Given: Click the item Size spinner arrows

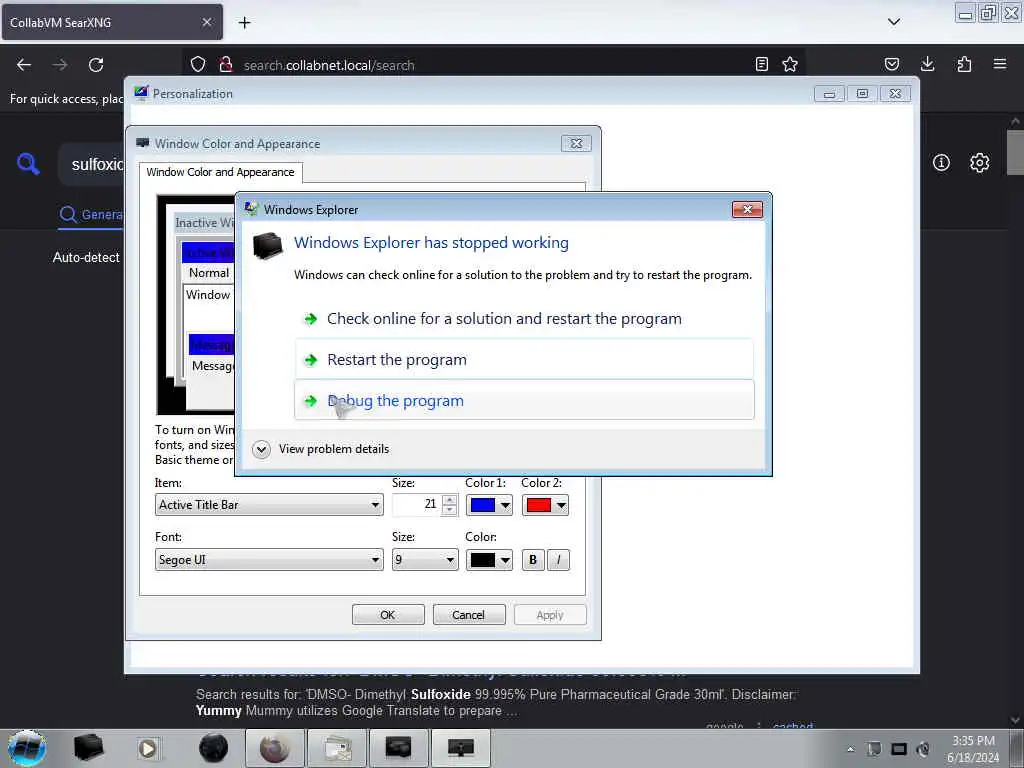Looking at the screenshot, I should pyautogui.click(x=449, y=505).
